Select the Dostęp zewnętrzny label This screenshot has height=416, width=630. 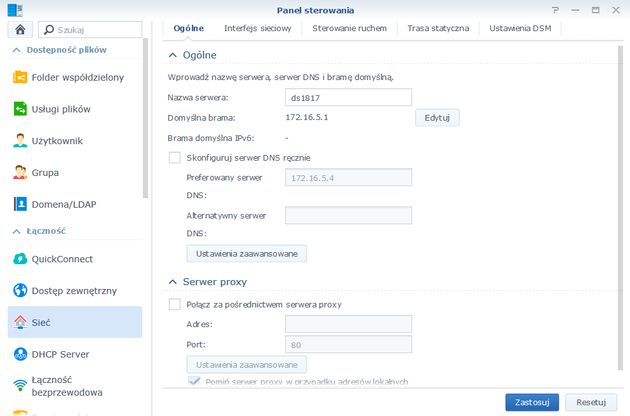point(74,291)
